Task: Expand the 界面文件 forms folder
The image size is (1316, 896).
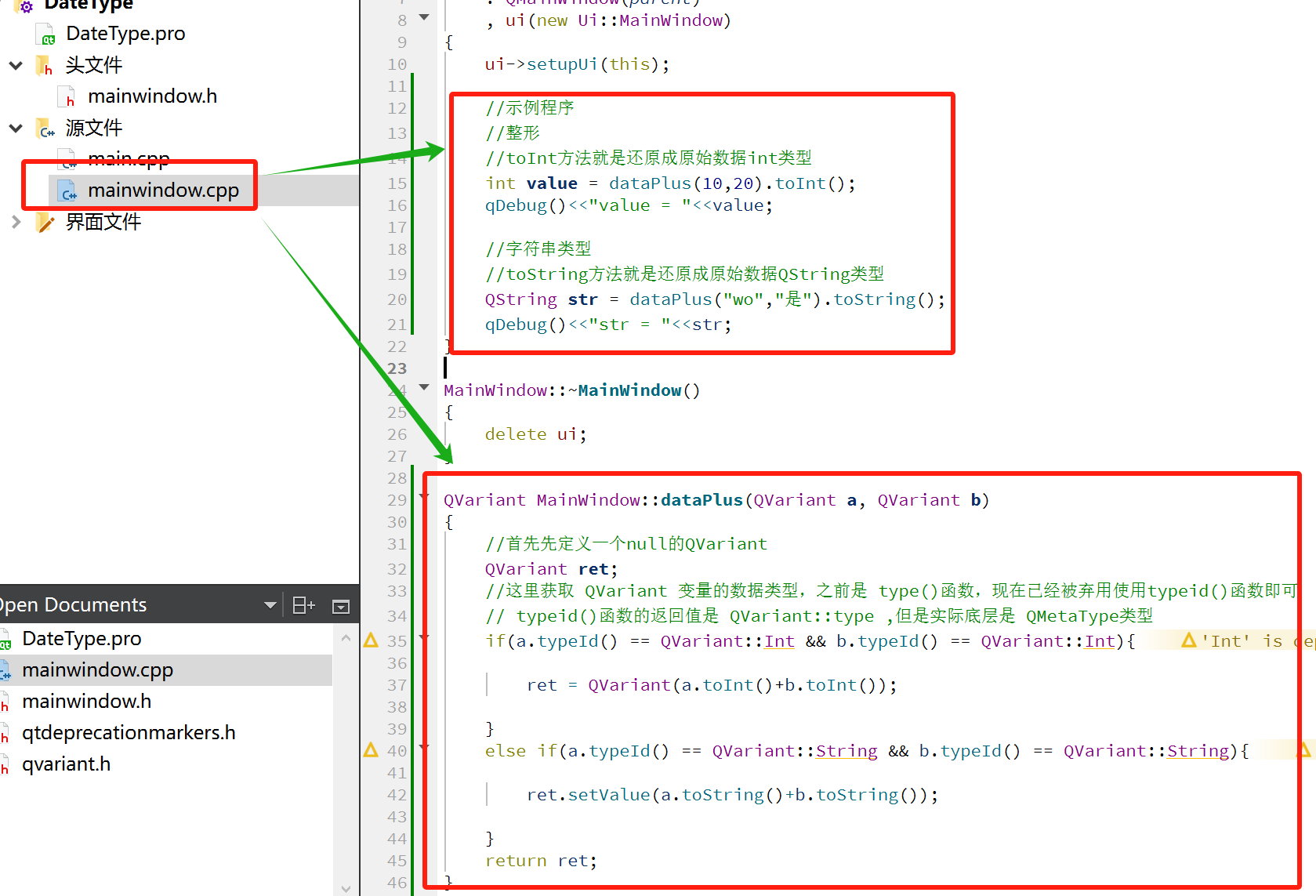Action: tap(16, 222)
